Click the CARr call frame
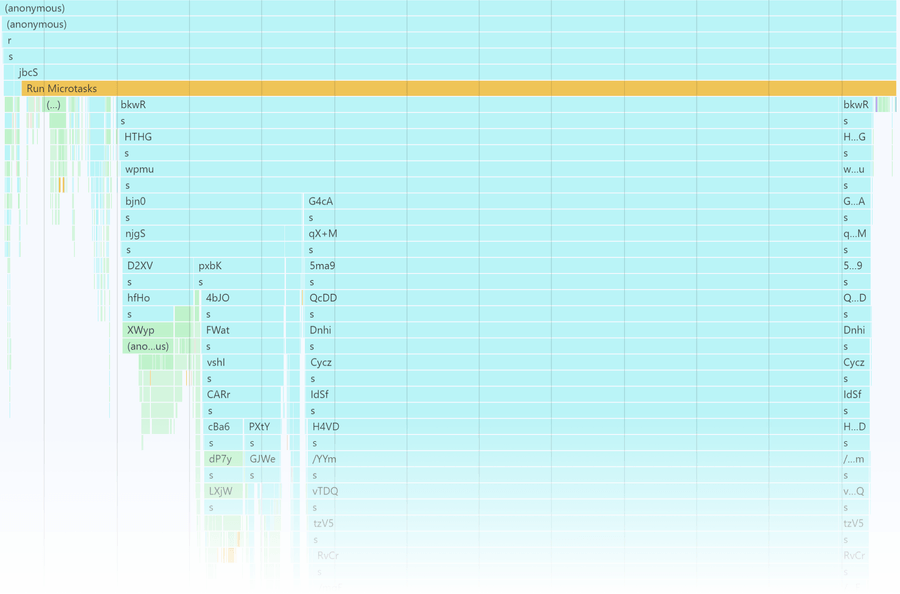 242,394
